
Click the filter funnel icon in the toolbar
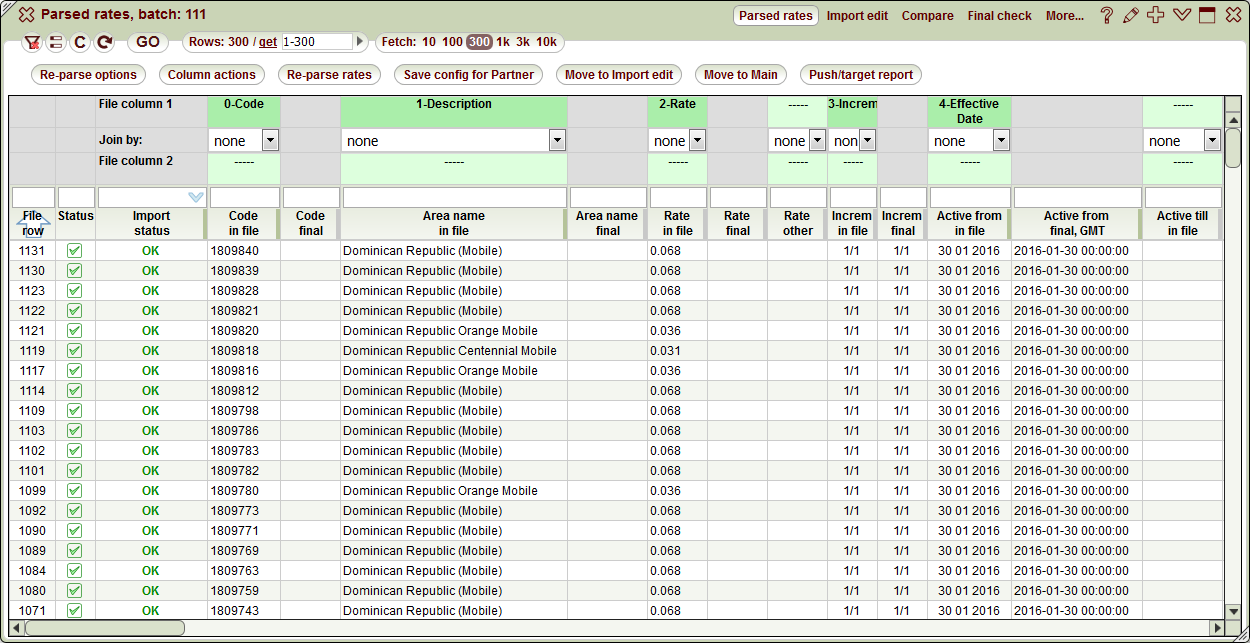33,42
